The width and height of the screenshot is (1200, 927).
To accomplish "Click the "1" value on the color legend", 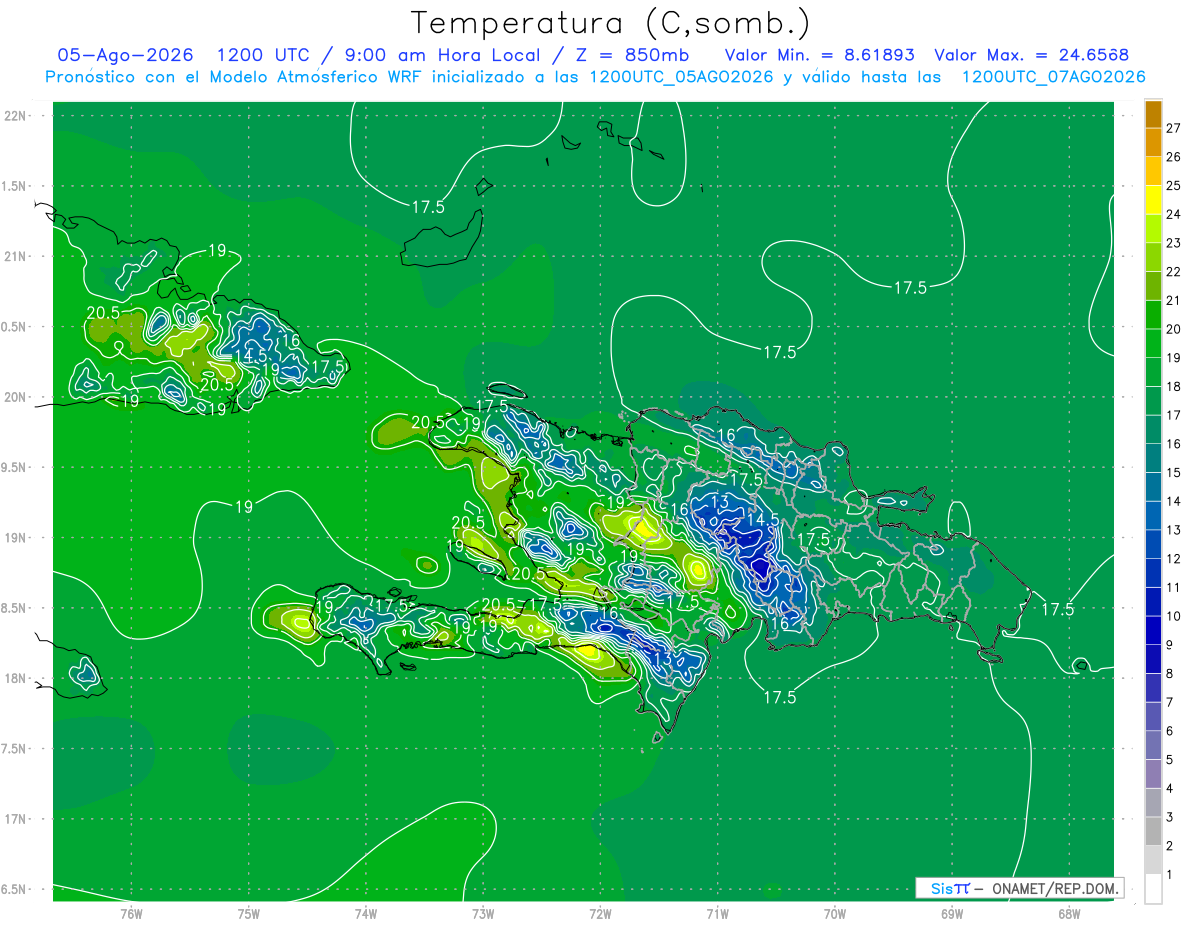I will 1169,875.
